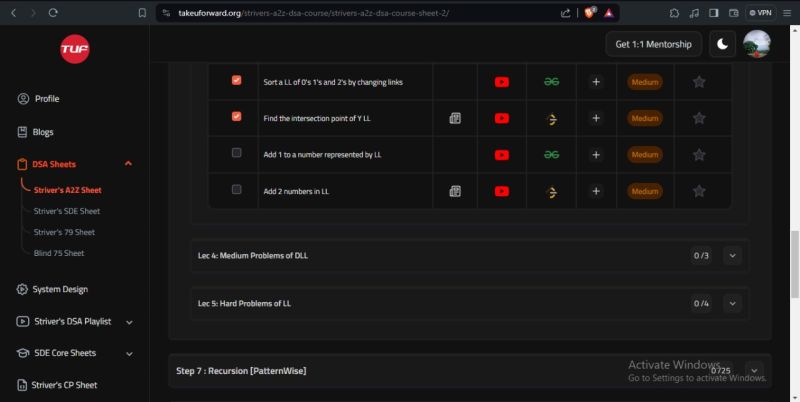800x402 pixels.
Task: Open GeeksforGeeks practice link for Sort a LL row
Action: [x=551, y=82]
